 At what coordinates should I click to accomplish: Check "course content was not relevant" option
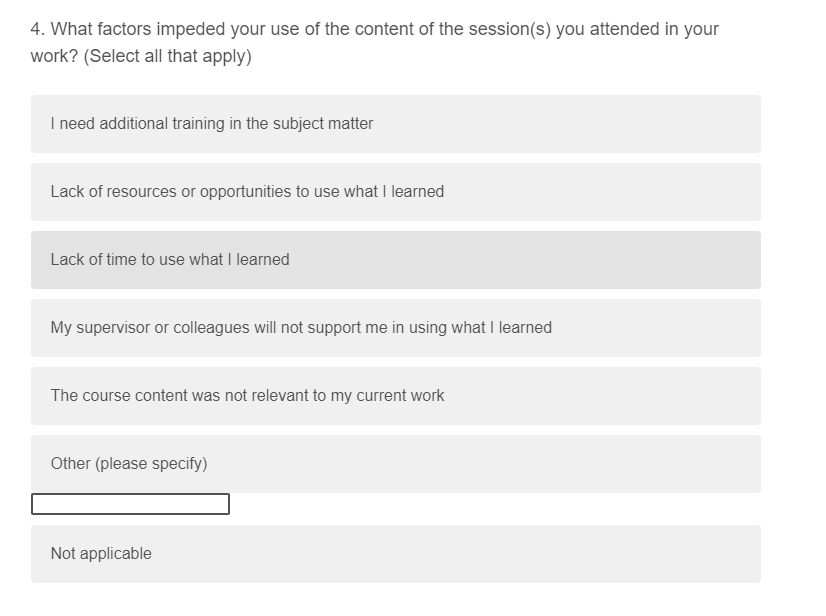[395, 396]
